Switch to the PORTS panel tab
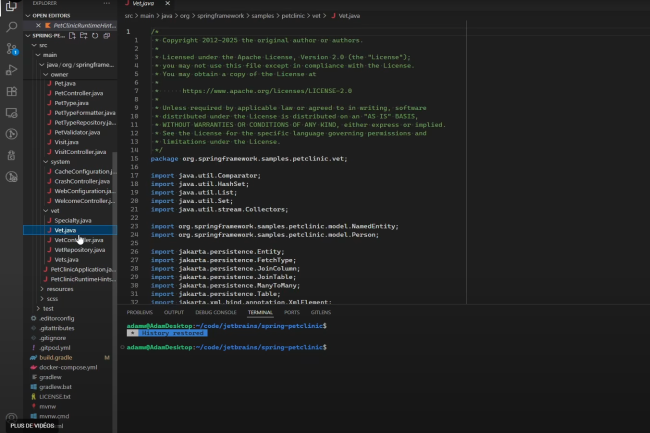 [292, 312]
